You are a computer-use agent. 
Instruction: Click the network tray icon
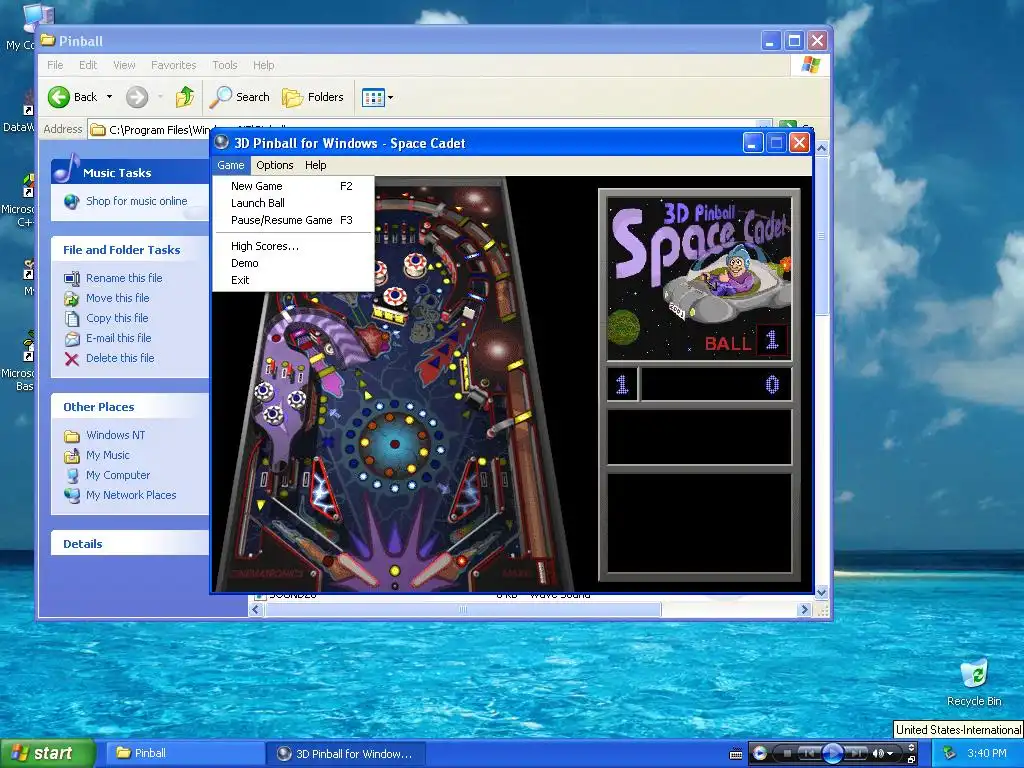(x=950, y=754)
